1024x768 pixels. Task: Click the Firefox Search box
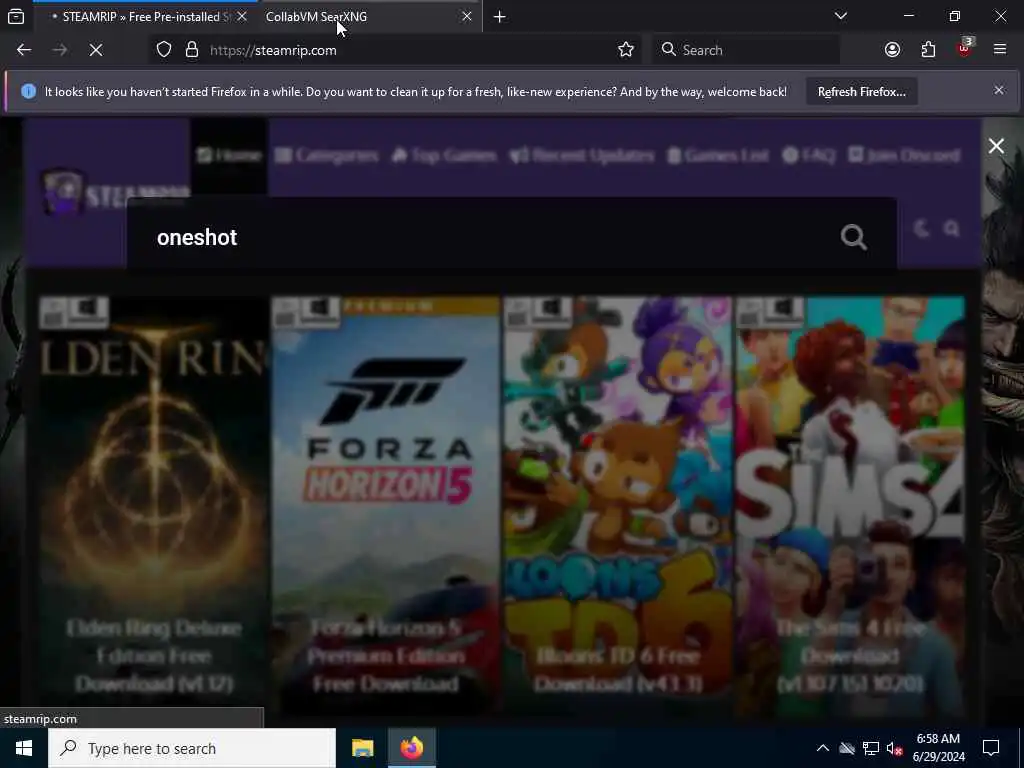tap(746, 50)
